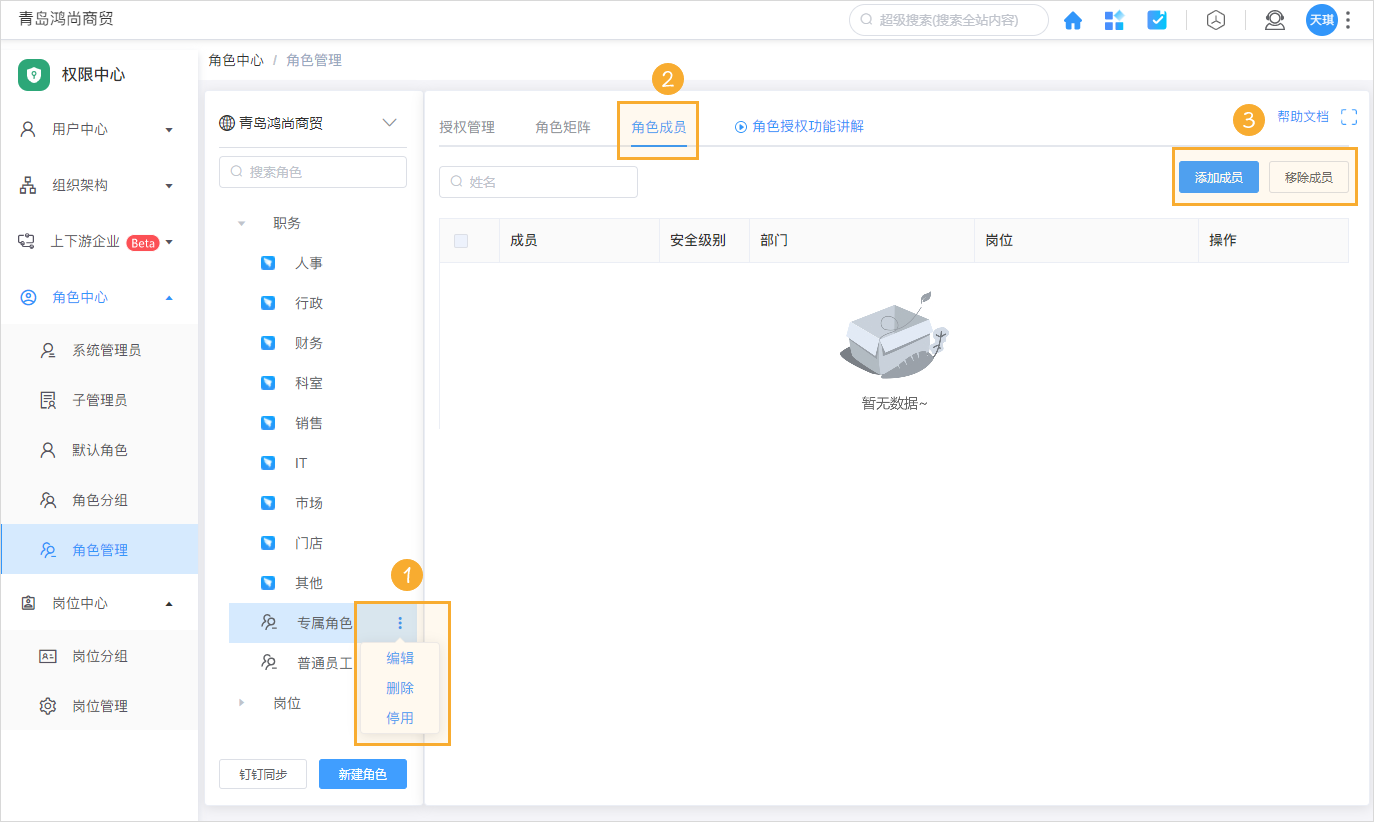The height and width of the screenshot is (822, 1374).
Task: Open the 岗位管理 gear icon in the sidebar
Action: point(46,705)
